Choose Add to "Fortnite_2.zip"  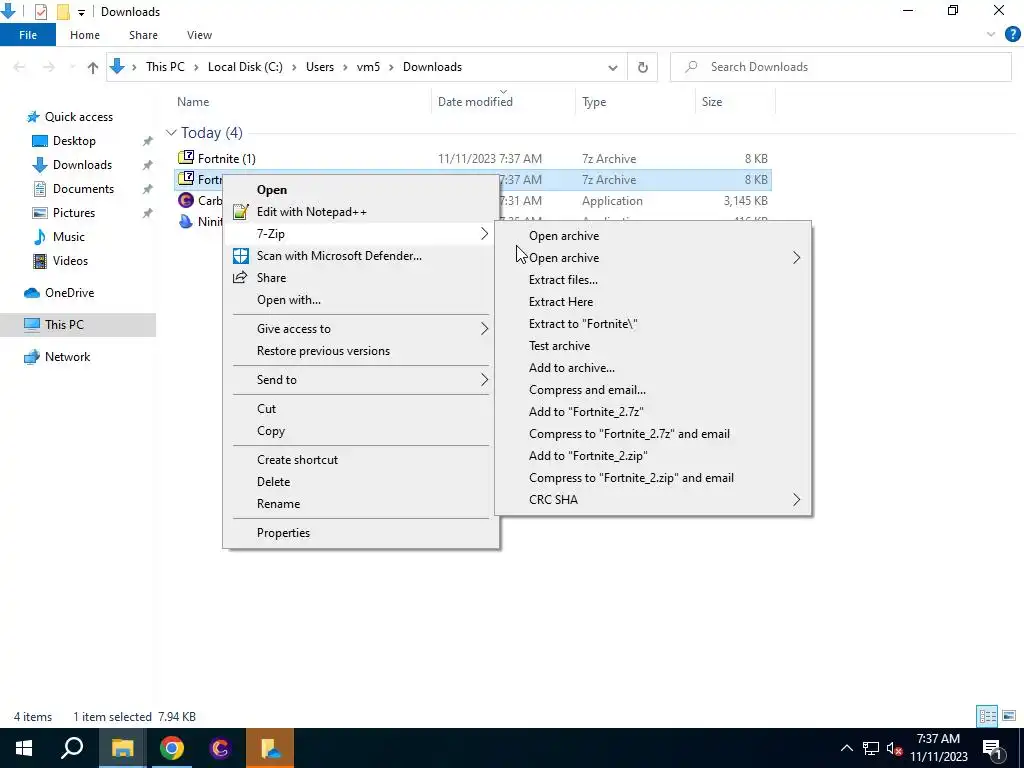[x=588, y=456]
